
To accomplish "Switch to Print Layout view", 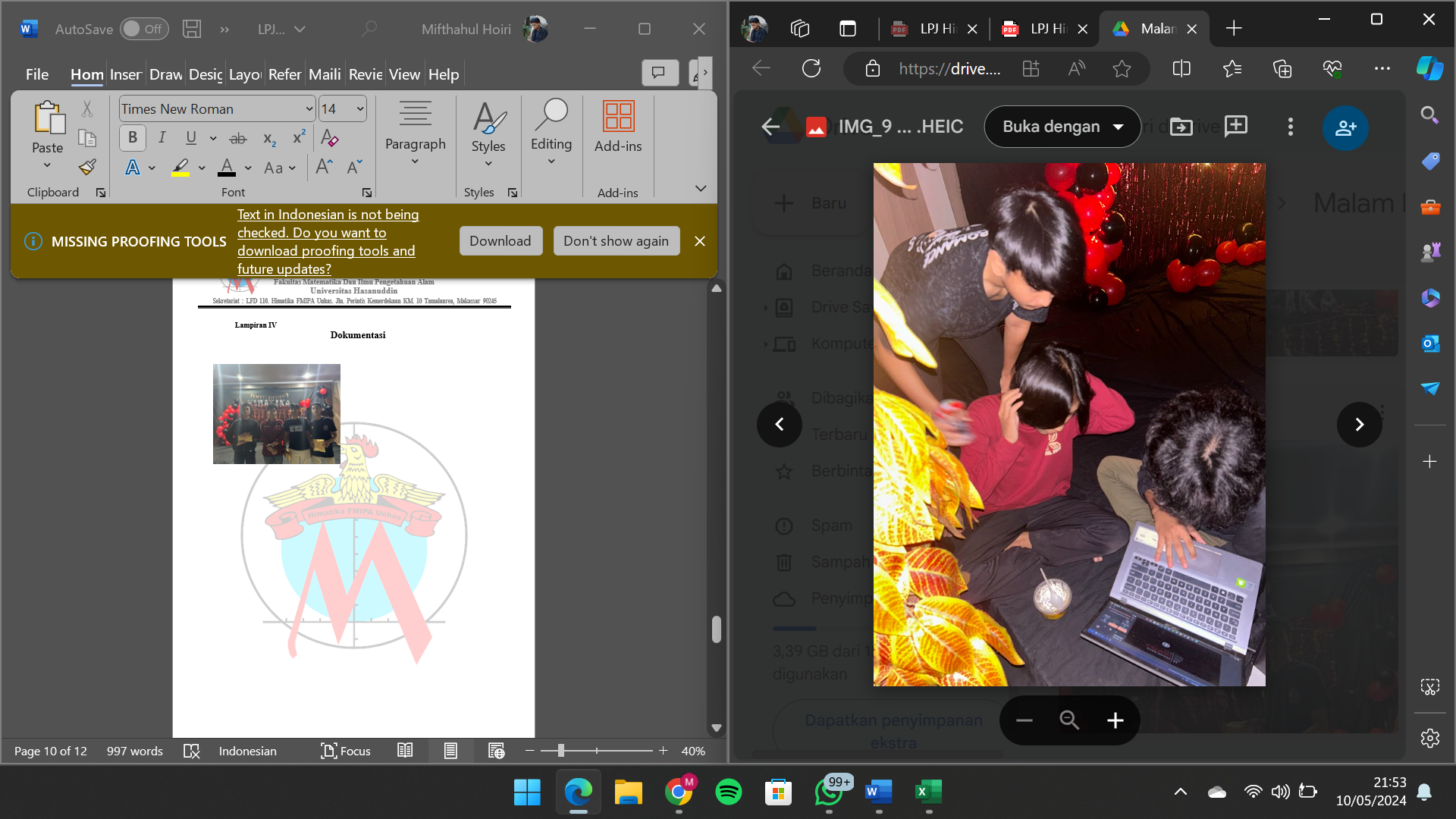I will pos(450,751).
